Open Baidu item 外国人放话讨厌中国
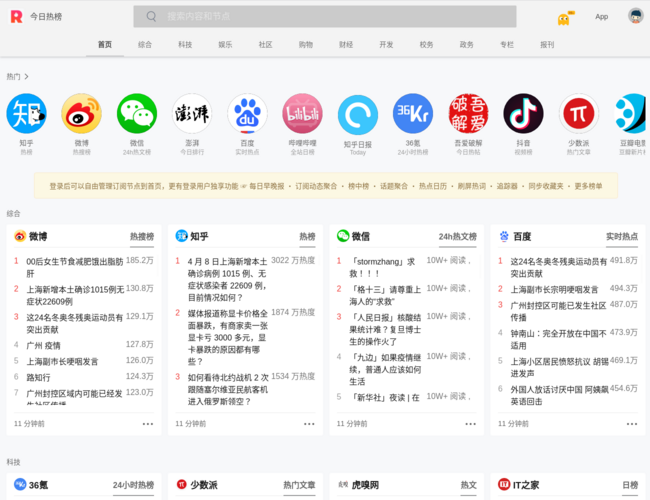 coord(559,395)
